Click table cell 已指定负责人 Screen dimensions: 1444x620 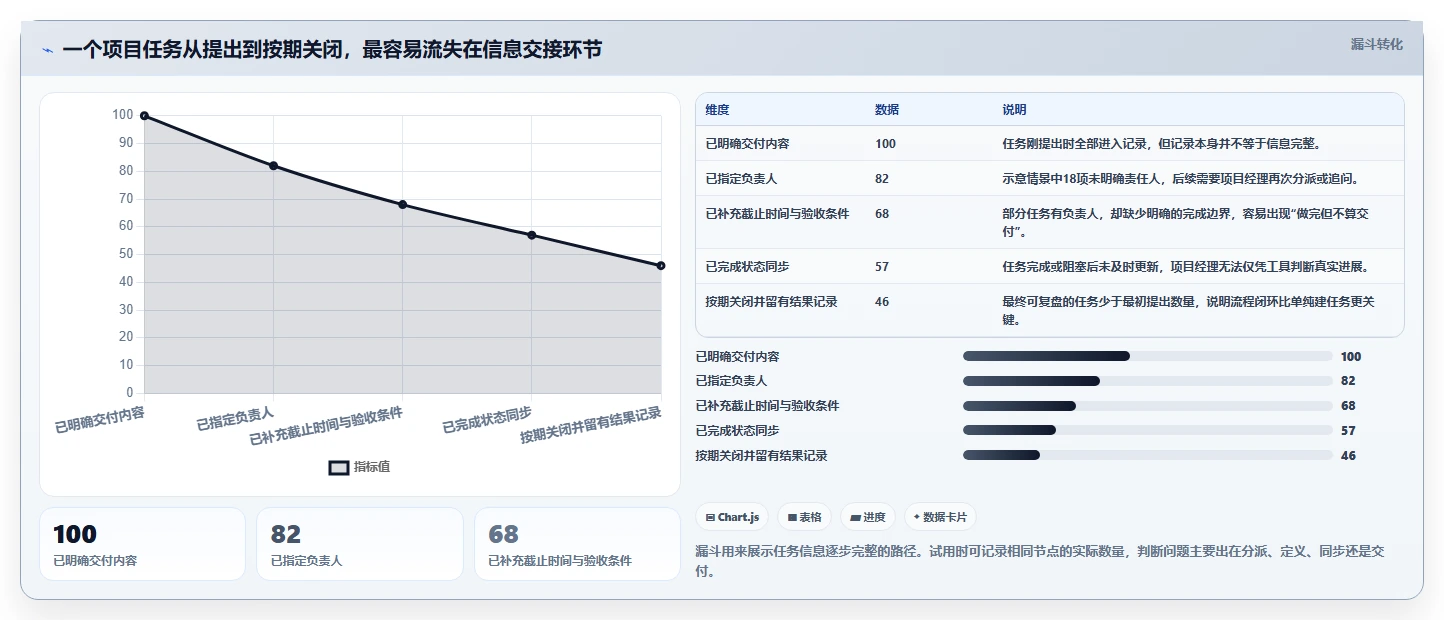point(741,179)
